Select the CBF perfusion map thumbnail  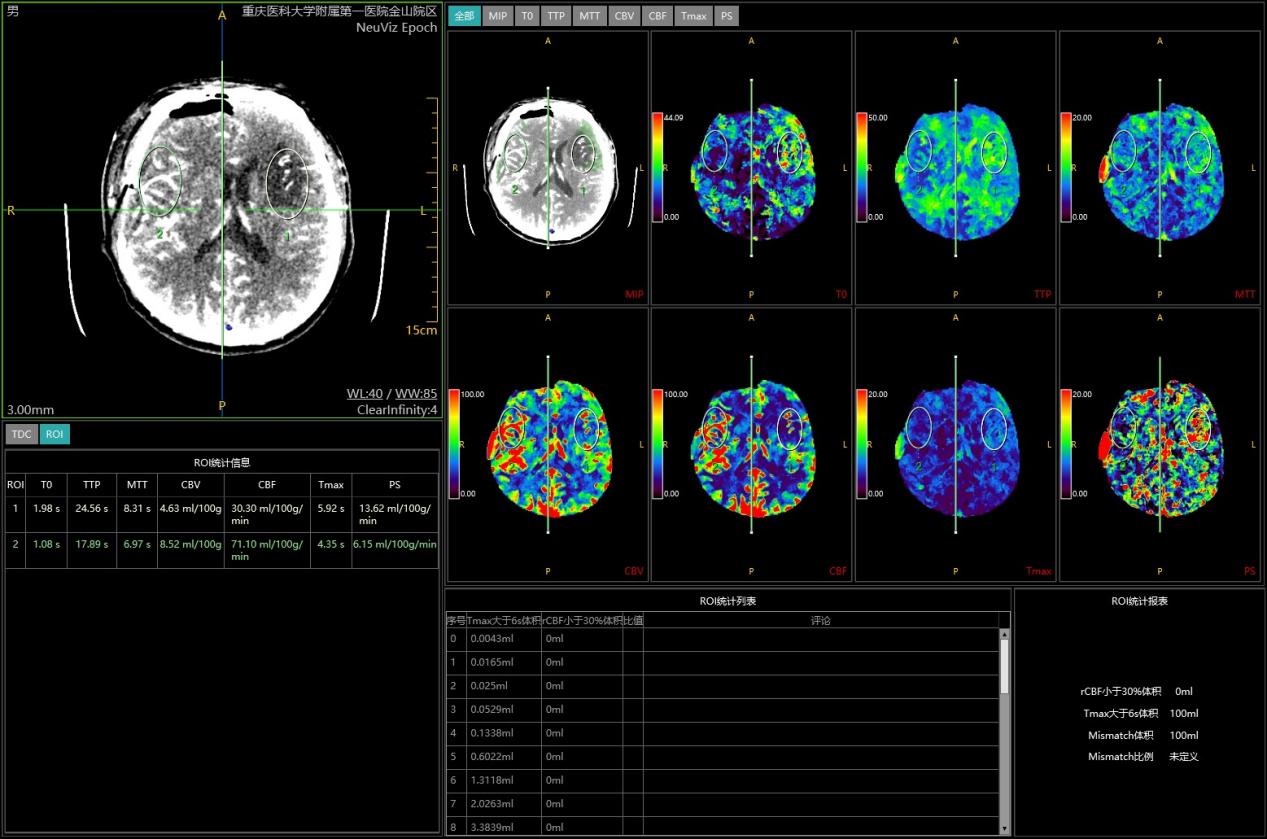click(751, 444)
